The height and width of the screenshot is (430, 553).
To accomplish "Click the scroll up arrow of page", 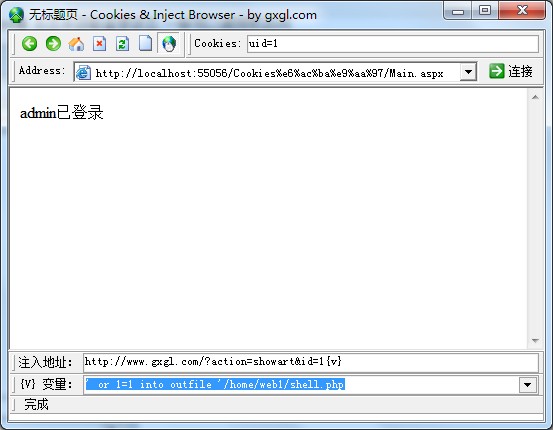I will coord(535,97).
